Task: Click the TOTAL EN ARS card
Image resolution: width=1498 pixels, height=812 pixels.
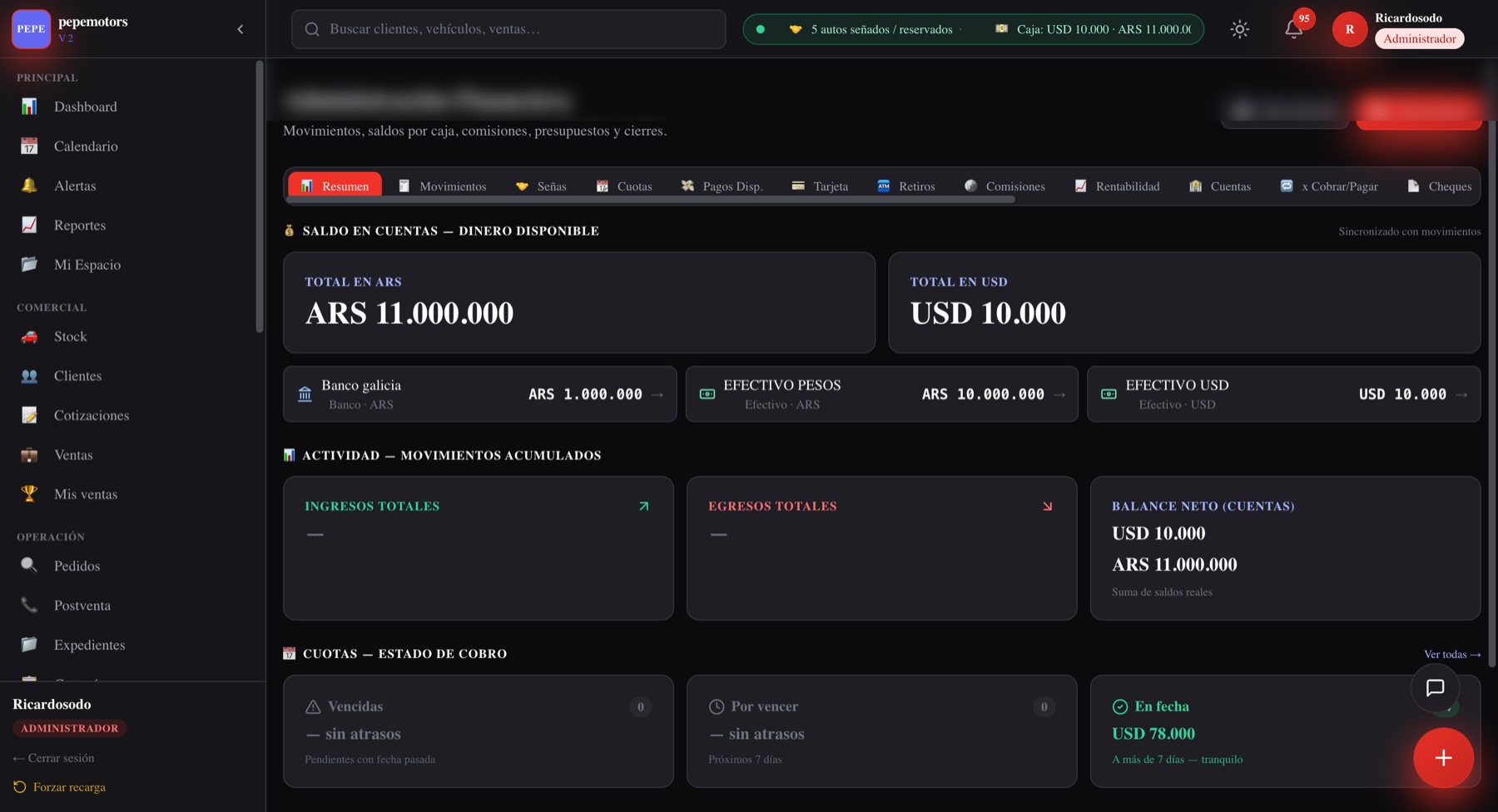Action: click(x=579, y=303)
